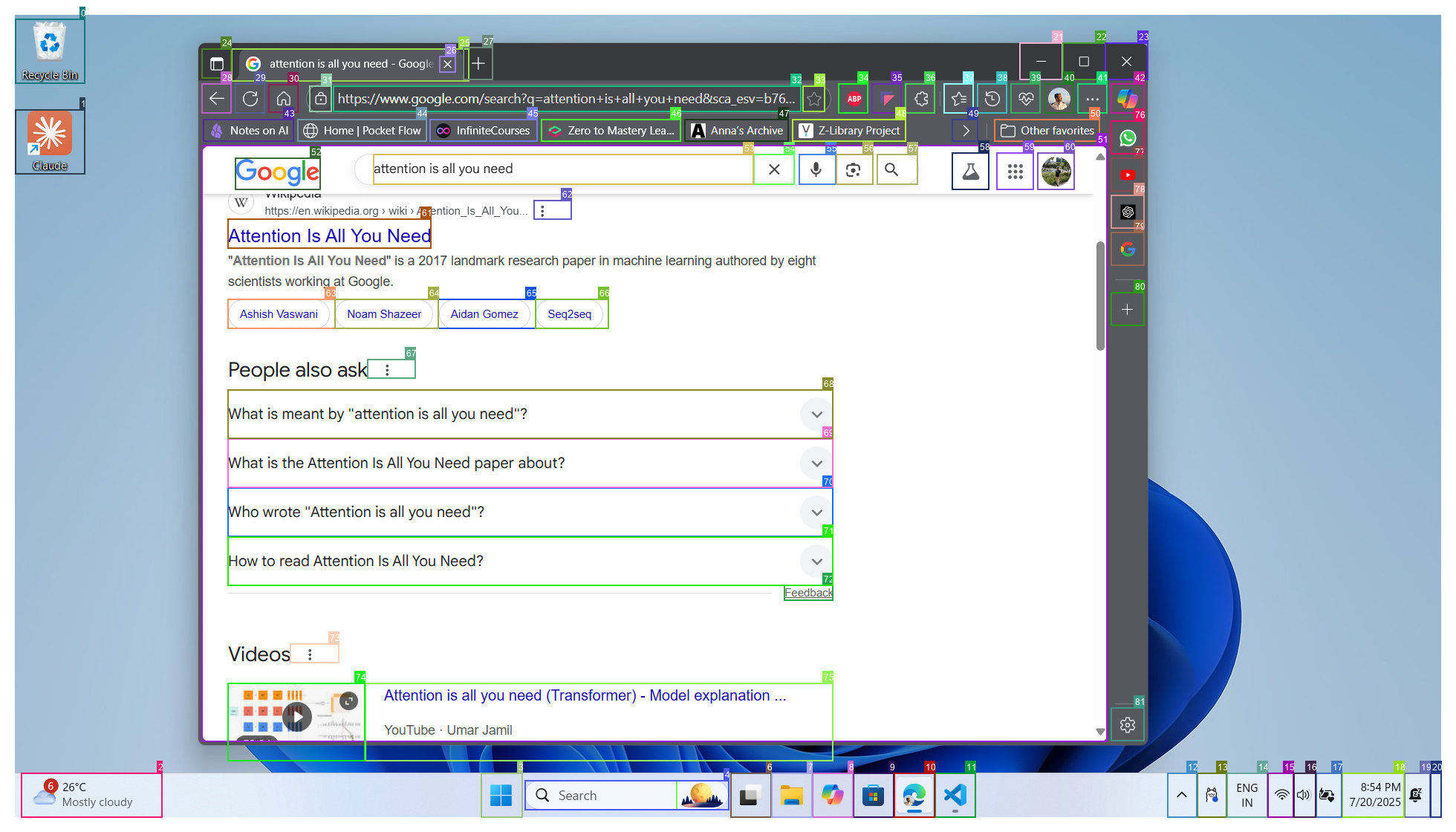This screenshot has width=1456, height=832.
Task: Open Visual Studio Code from taskbar
Action: coord(955,795)
